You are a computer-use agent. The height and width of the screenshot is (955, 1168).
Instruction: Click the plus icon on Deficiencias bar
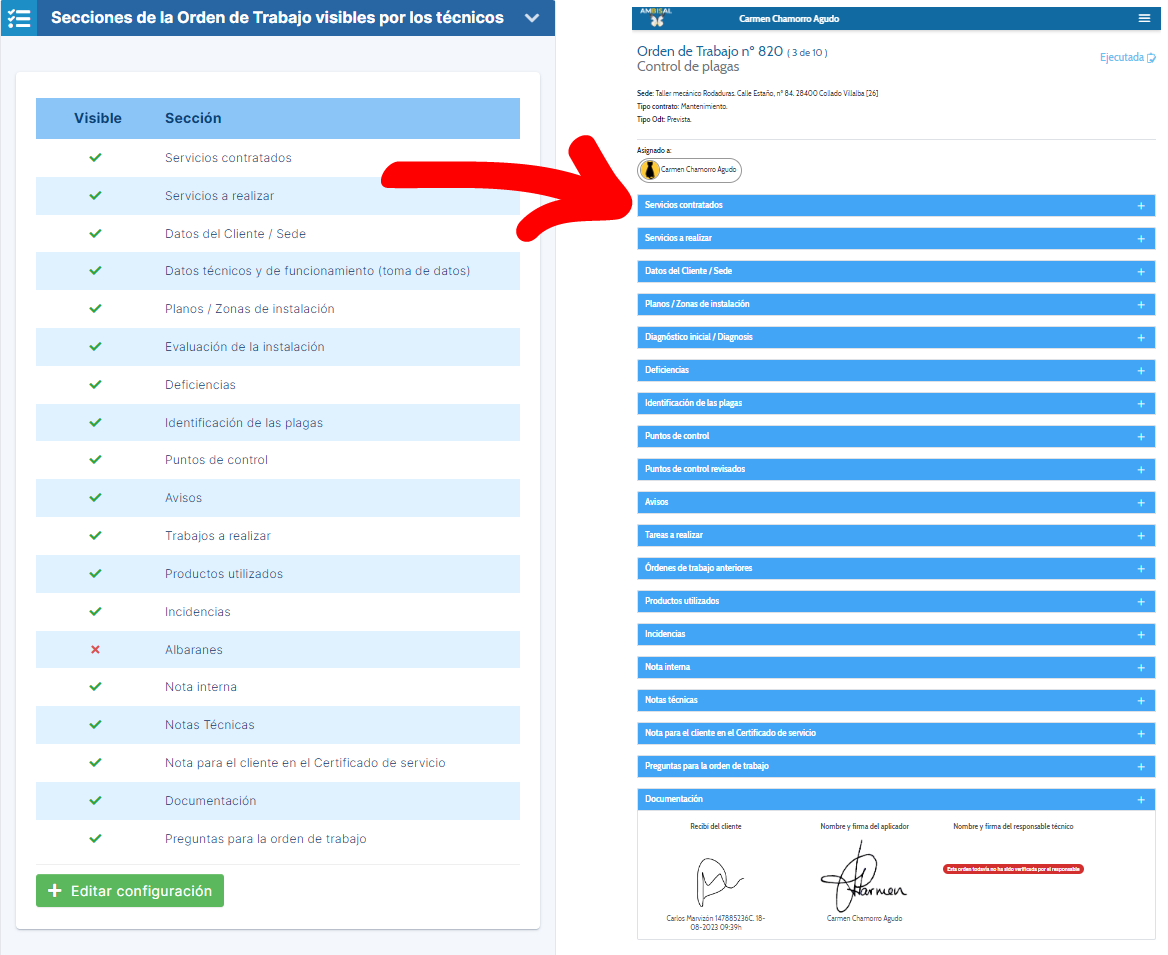pos(1140,371)
